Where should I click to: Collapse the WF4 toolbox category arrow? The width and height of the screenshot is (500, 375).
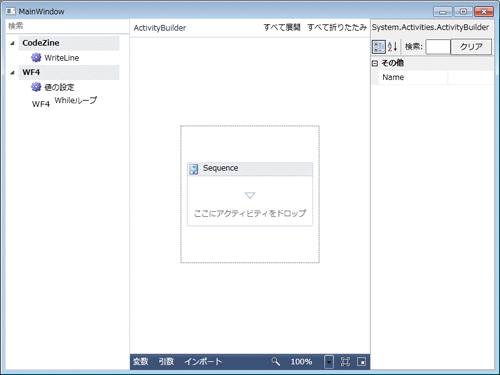coord(12,72)
